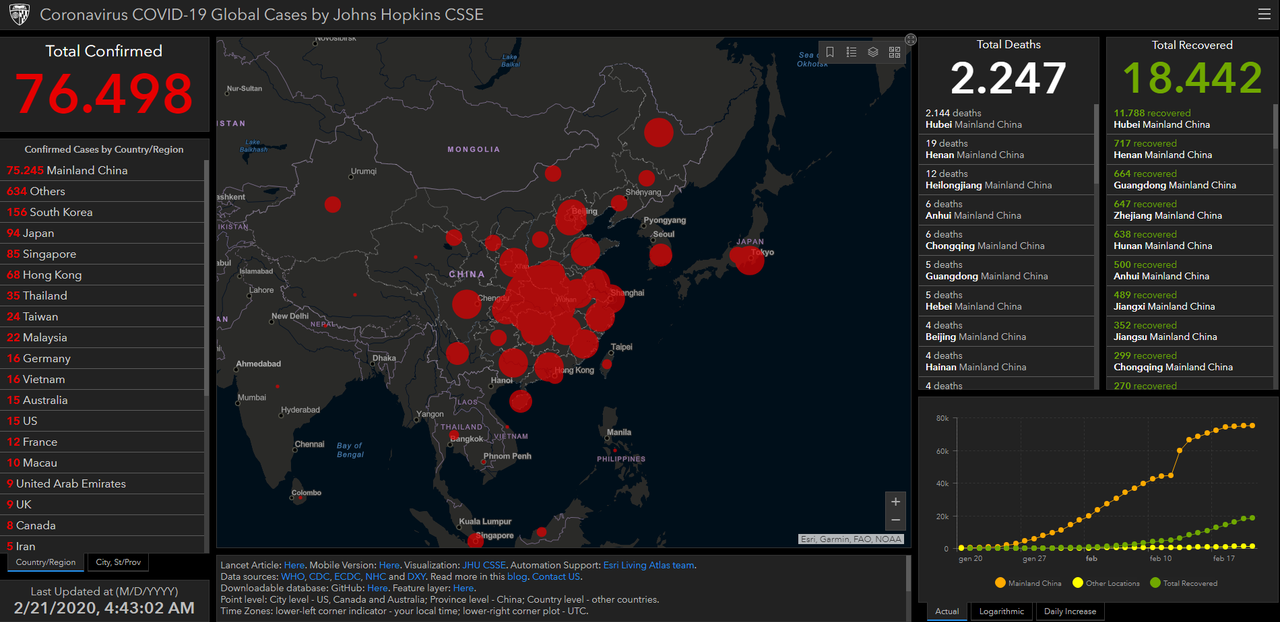Open the map bookmarks tool
This screenshot has height=622, width=1280.
[829, 52]
